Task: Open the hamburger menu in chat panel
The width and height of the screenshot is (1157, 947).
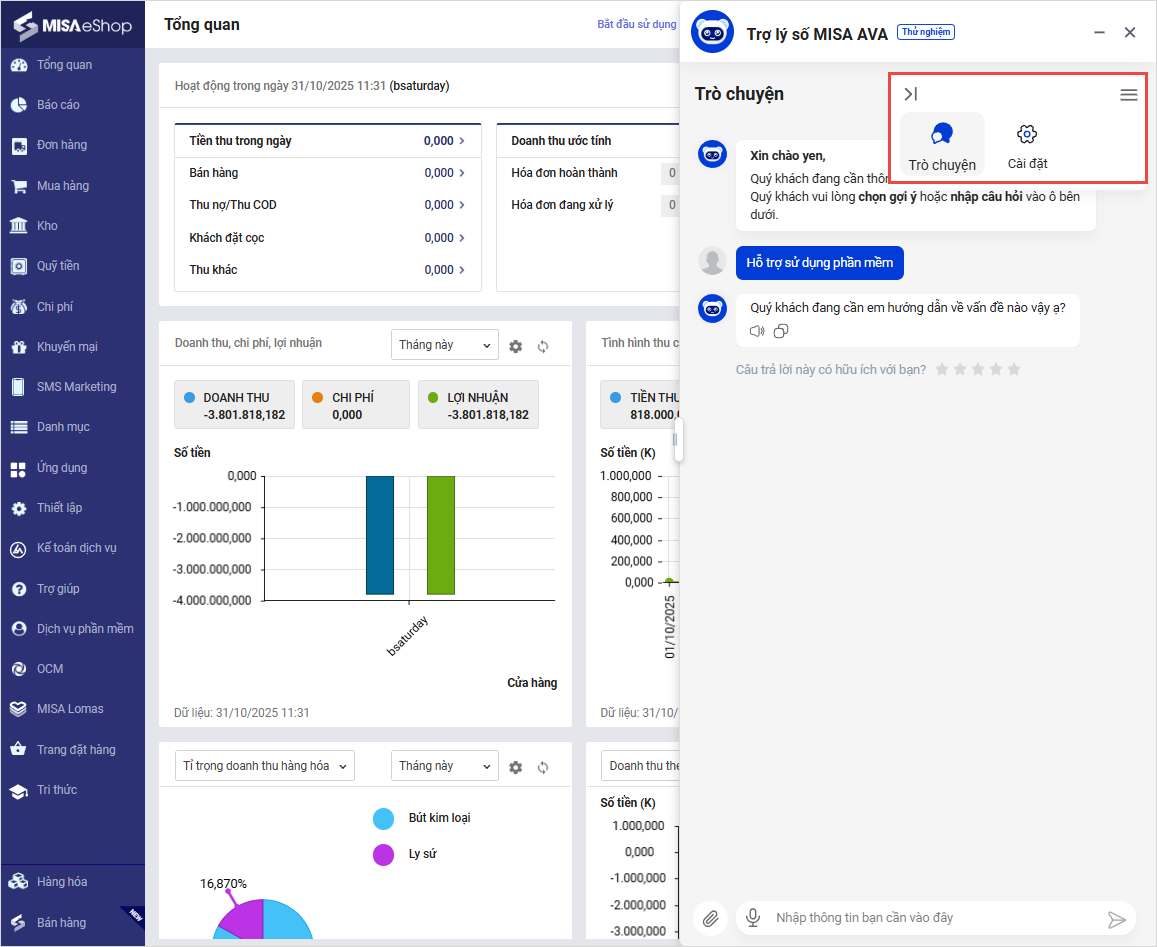Action: click(x=1128, y=95)
